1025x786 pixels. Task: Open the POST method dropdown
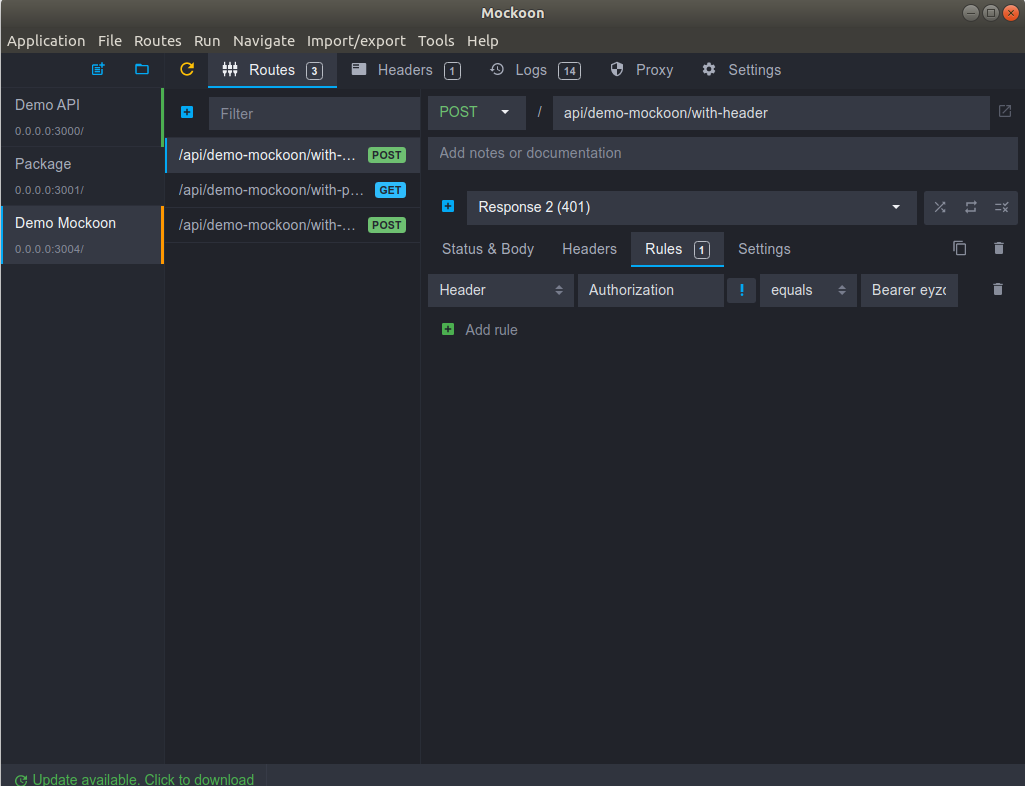(x=477, y=112)
